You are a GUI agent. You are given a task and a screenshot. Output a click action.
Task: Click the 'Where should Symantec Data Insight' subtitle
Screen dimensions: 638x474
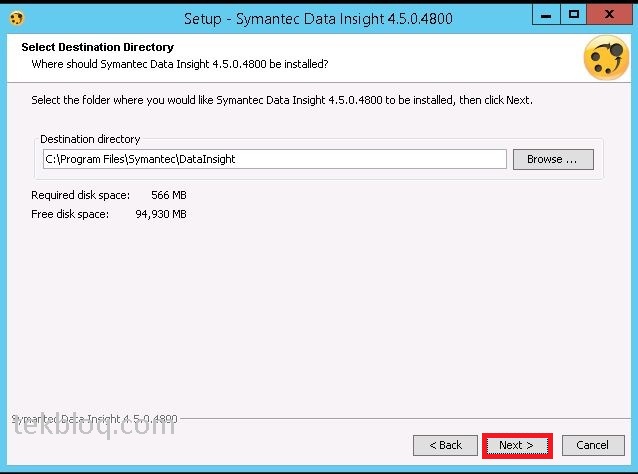tap(180, 64)
